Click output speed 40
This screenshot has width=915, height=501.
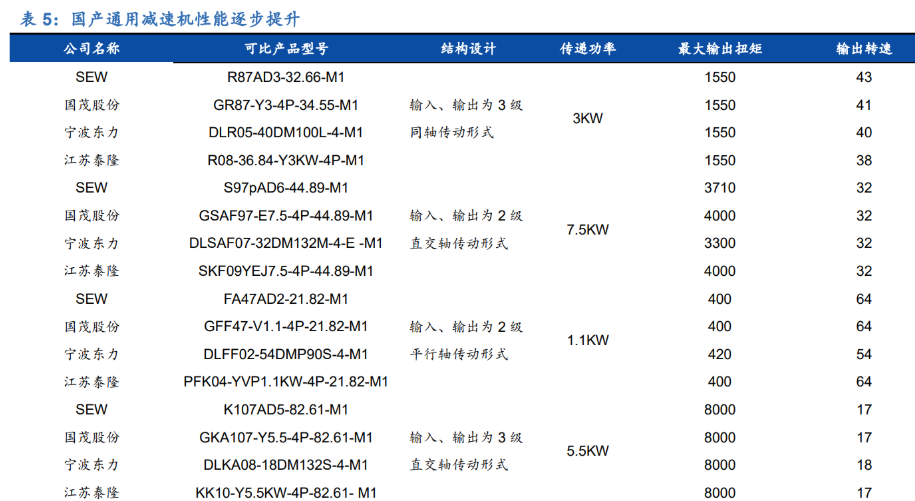864,132
